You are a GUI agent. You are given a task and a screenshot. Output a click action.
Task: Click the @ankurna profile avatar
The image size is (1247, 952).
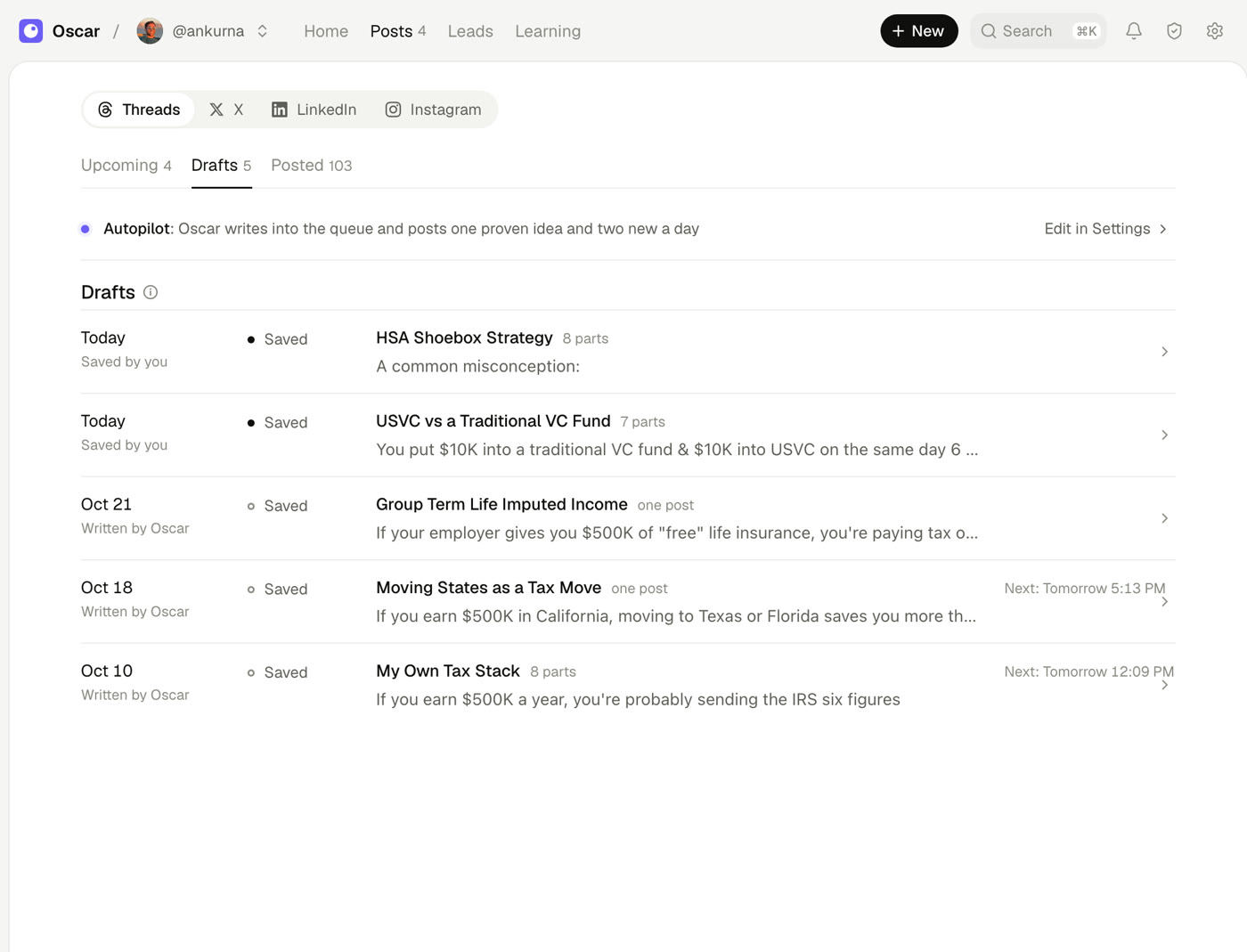(150, 31)
